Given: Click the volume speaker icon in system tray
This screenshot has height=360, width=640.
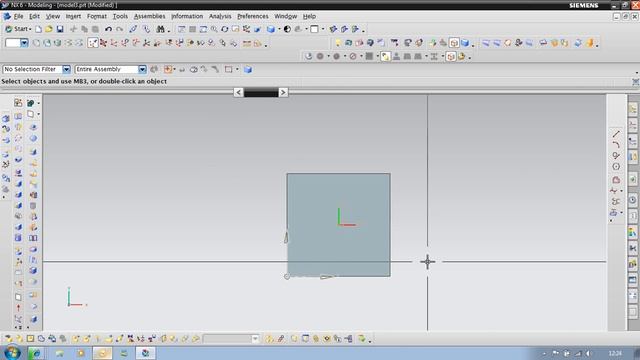Looking at the screenshot, I should (588, 353).
